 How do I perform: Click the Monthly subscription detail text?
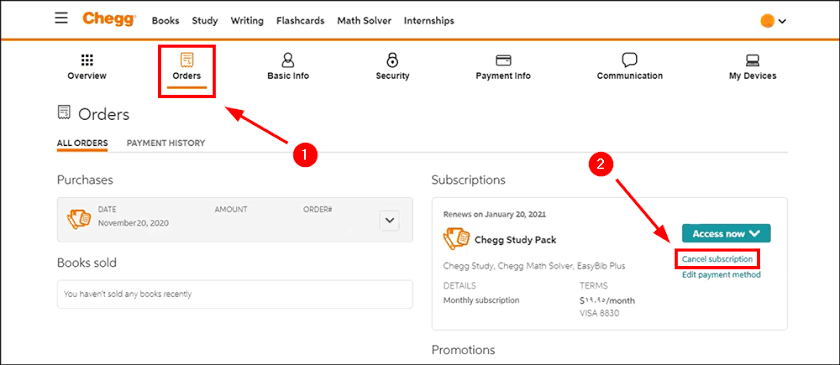pyautogui.click(x=481, y=300)
